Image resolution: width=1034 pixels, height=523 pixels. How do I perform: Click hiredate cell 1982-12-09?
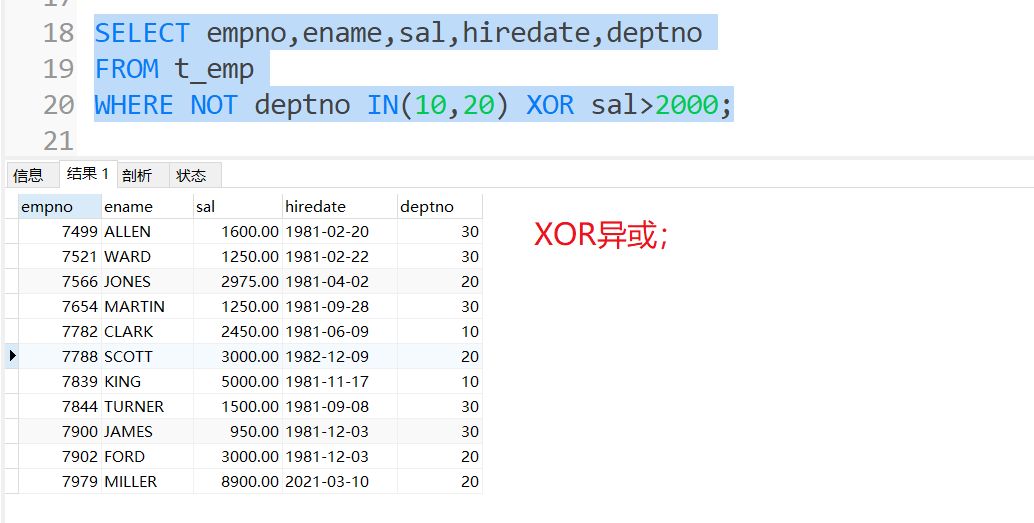tap(340, 357)
